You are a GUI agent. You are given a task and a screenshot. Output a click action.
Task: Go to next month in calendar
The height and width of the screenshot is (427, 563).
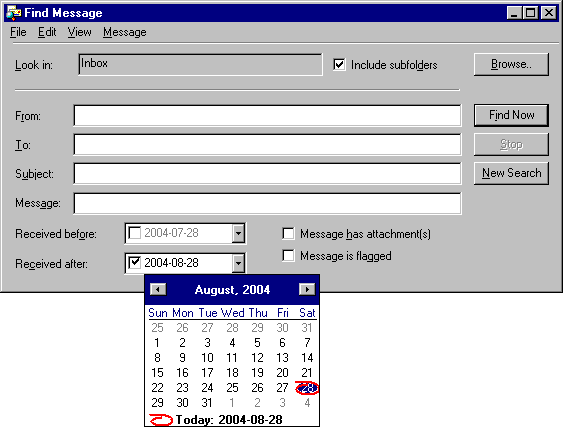[x=307, y=289]
